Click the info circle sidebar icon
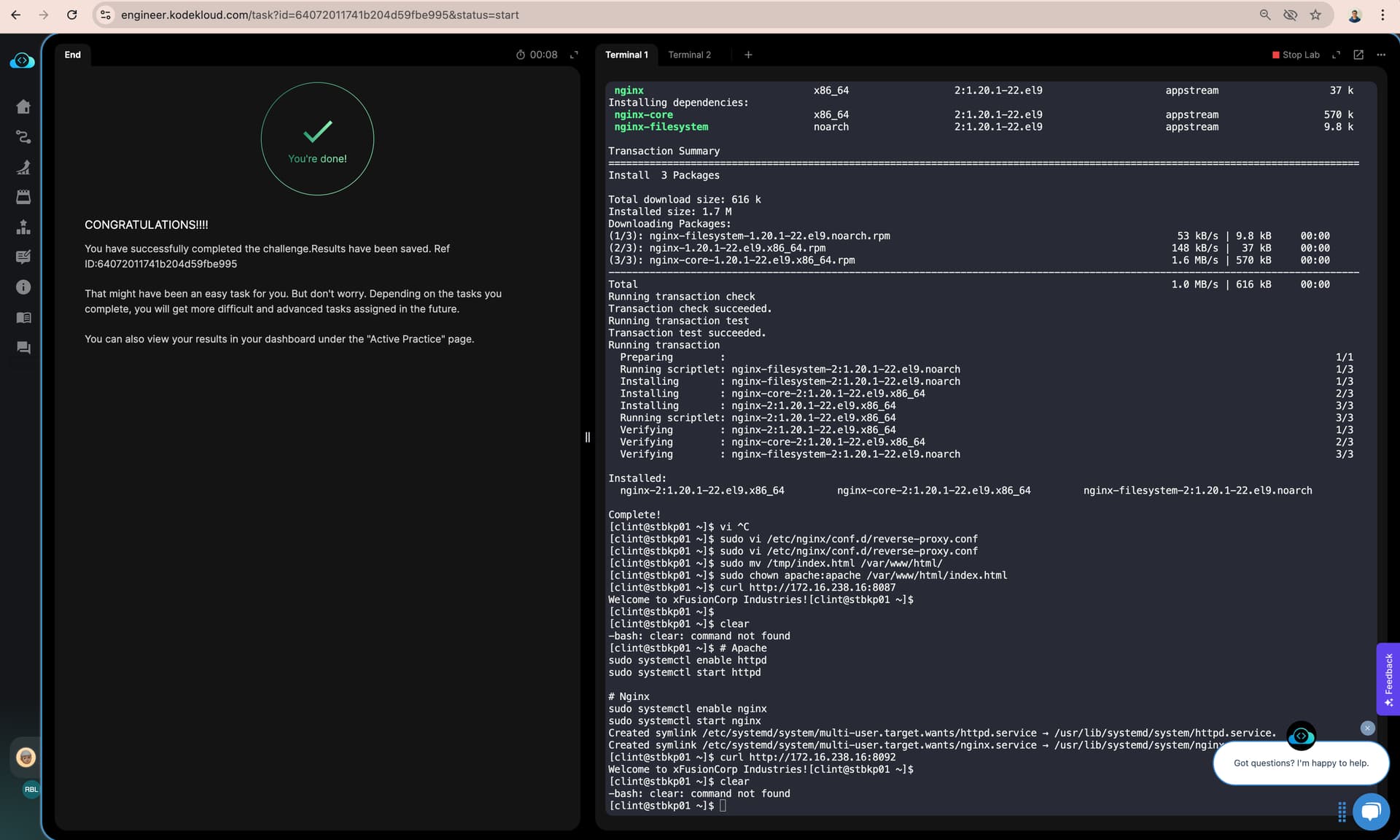This screenshot has width=1400, height=840. pos(23,287)
